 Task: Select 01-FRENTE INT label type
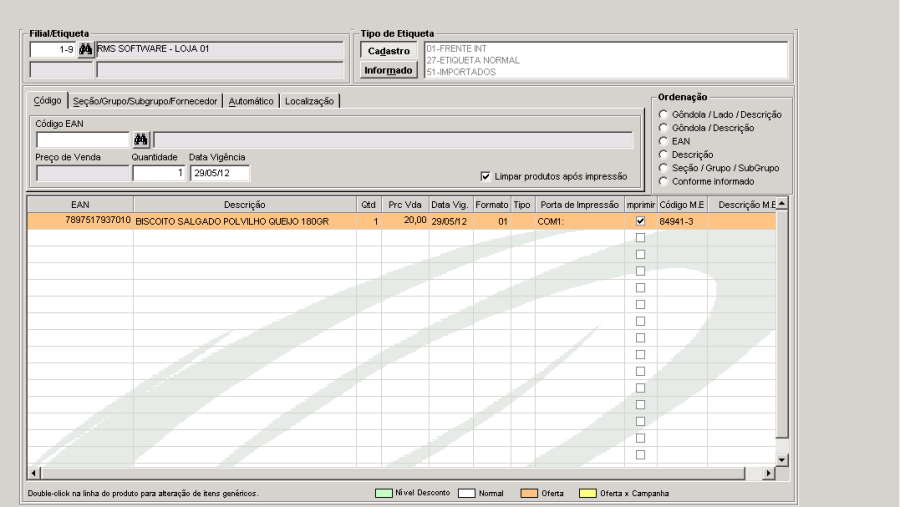point(456,49)
